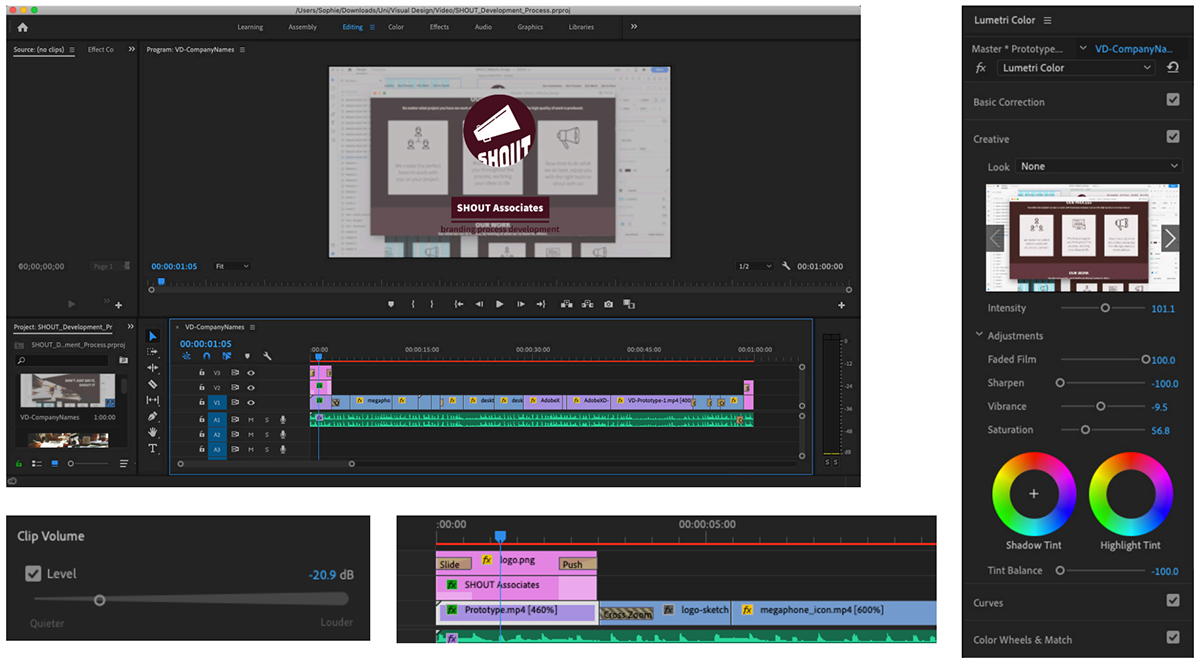
Task: Uncheck Clip Volume Level checkbox
Action: (x=33, y=574)
